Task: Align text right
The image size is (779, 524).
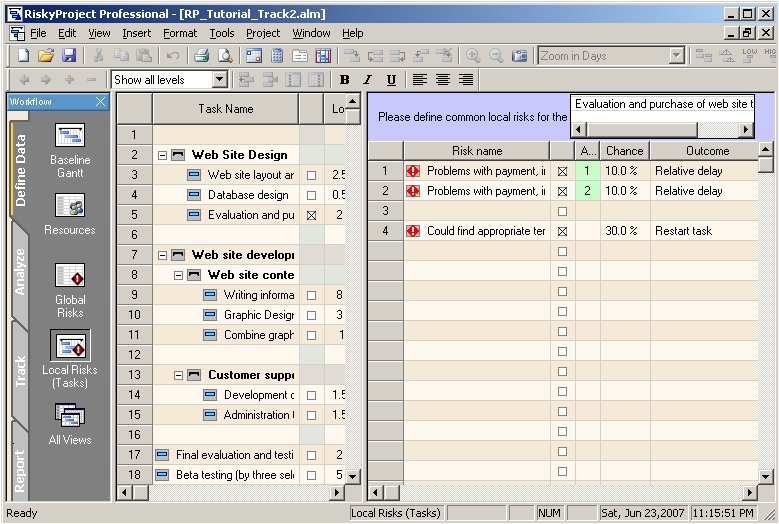Action: (x=466, y=79)
